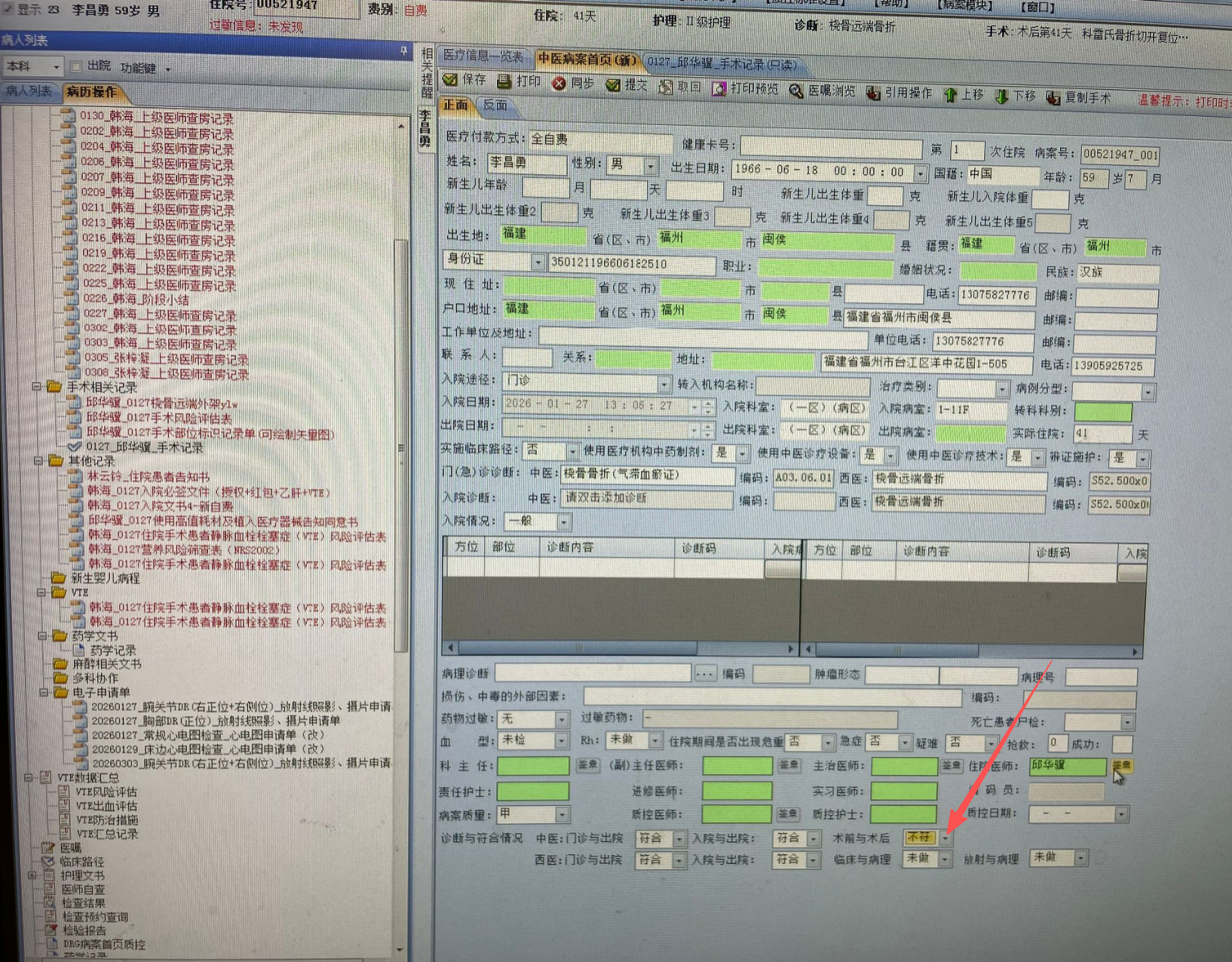Open the 性别 dropdown

point(650,166)
